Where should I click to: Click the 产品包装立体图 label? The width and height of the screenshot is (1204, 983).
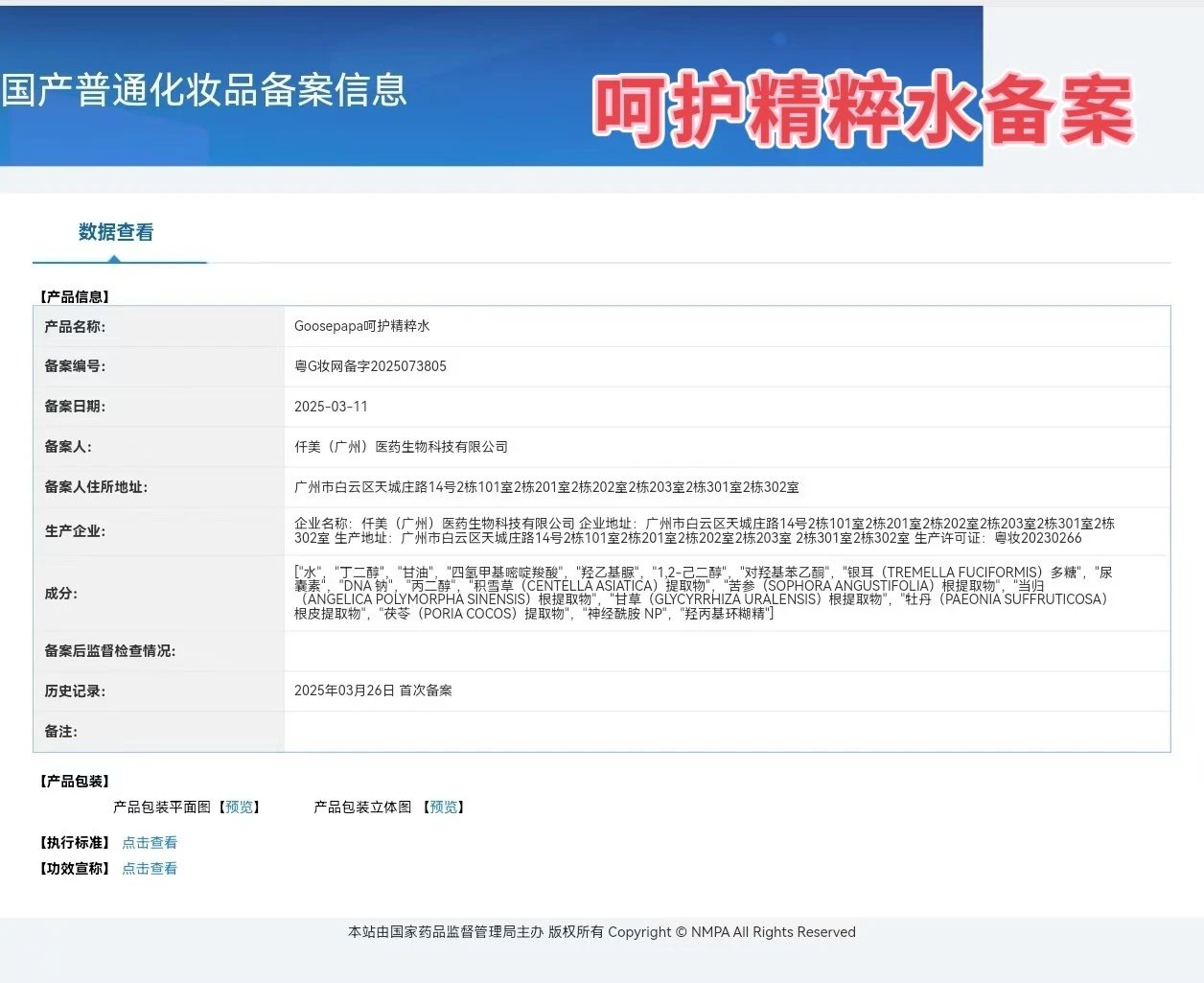tap(362, 807)
